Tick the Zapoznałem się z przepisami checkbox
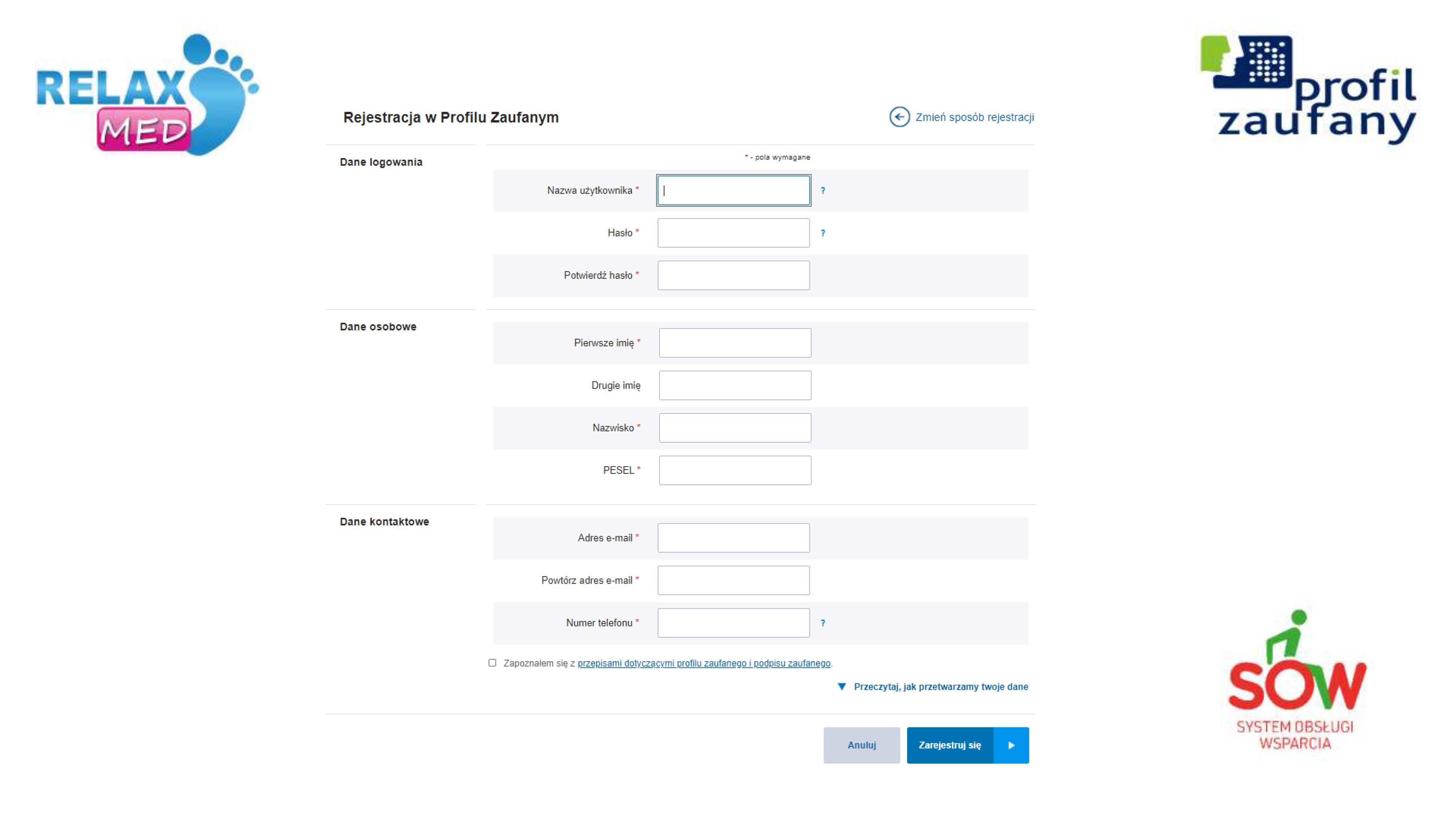This screenshot has width=1456, height=819. click(x=492, y=663)
